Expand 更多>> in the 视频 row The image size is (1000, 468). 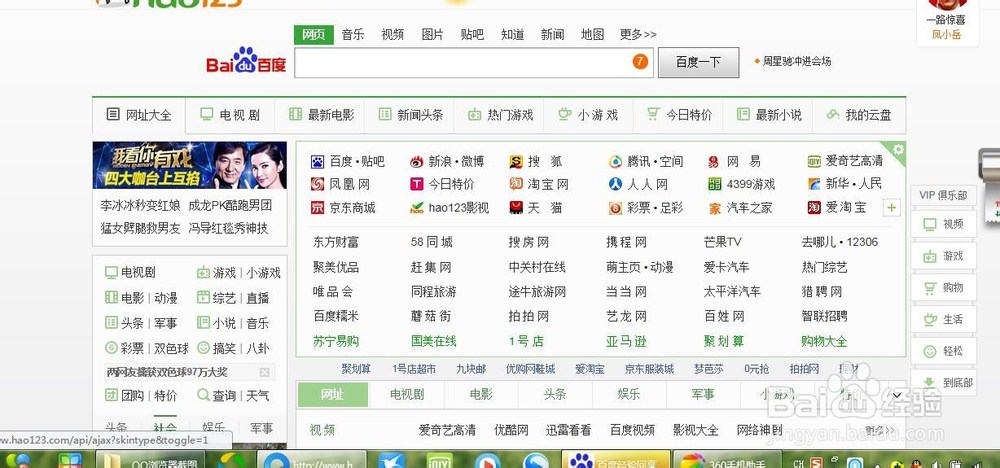879,430
